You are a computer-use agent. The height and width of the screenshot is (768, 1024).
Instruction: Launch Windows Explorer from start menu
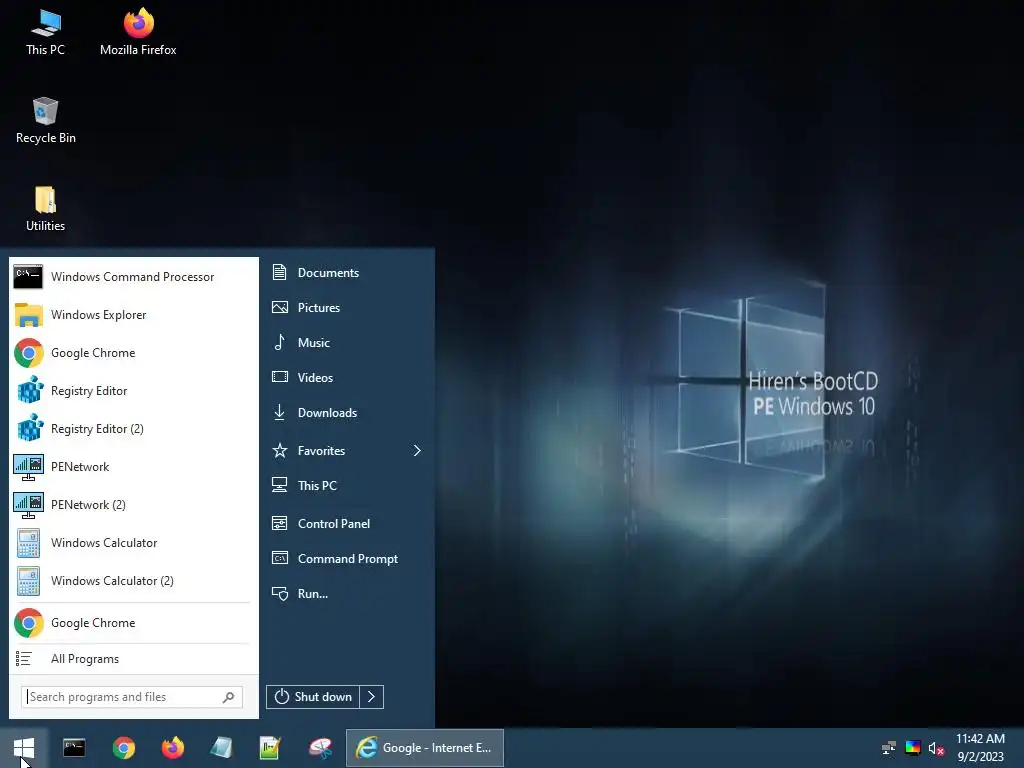[x=133, y=315]
